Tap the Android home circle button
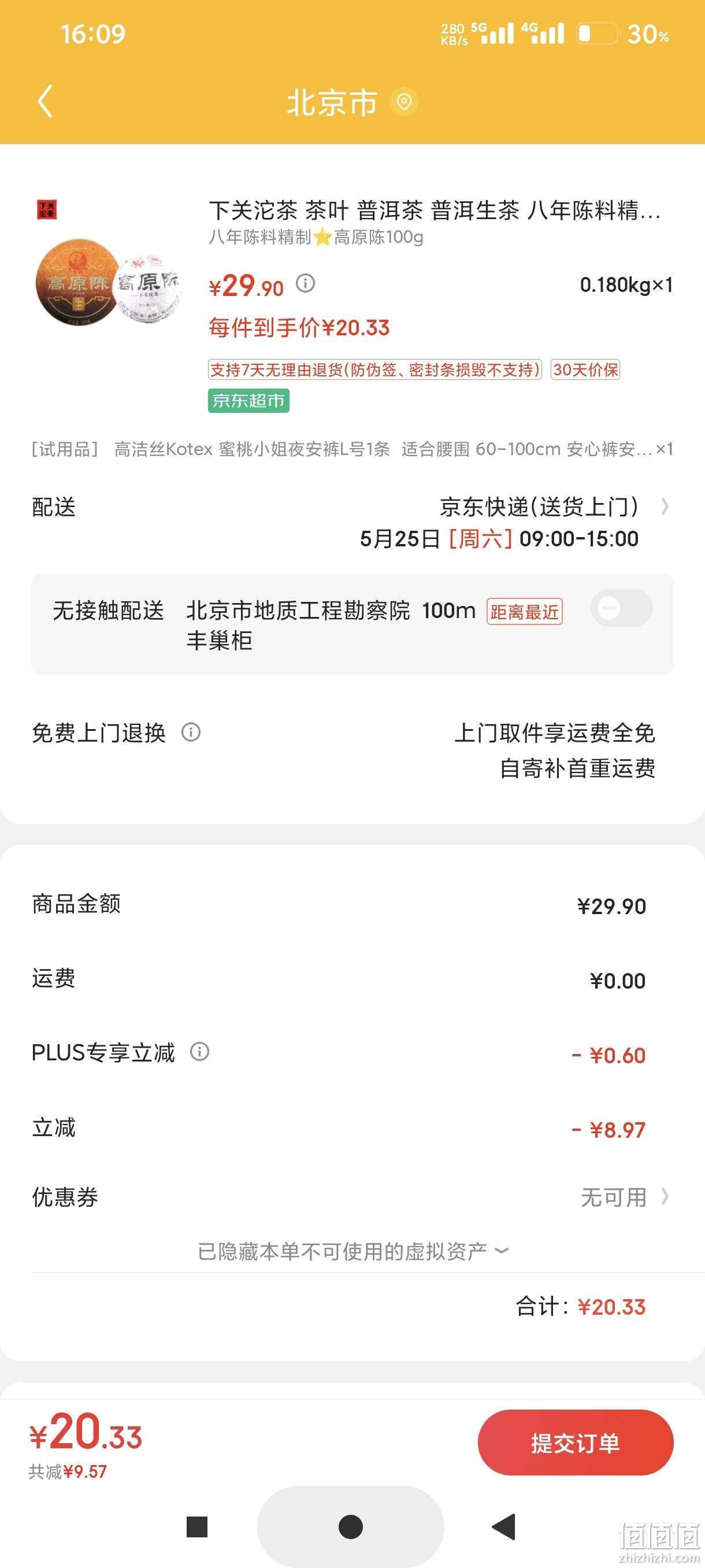Image resolution: width=705 pixels, height=1568 pixels. pyautogui.click(x=350, y=1526)
